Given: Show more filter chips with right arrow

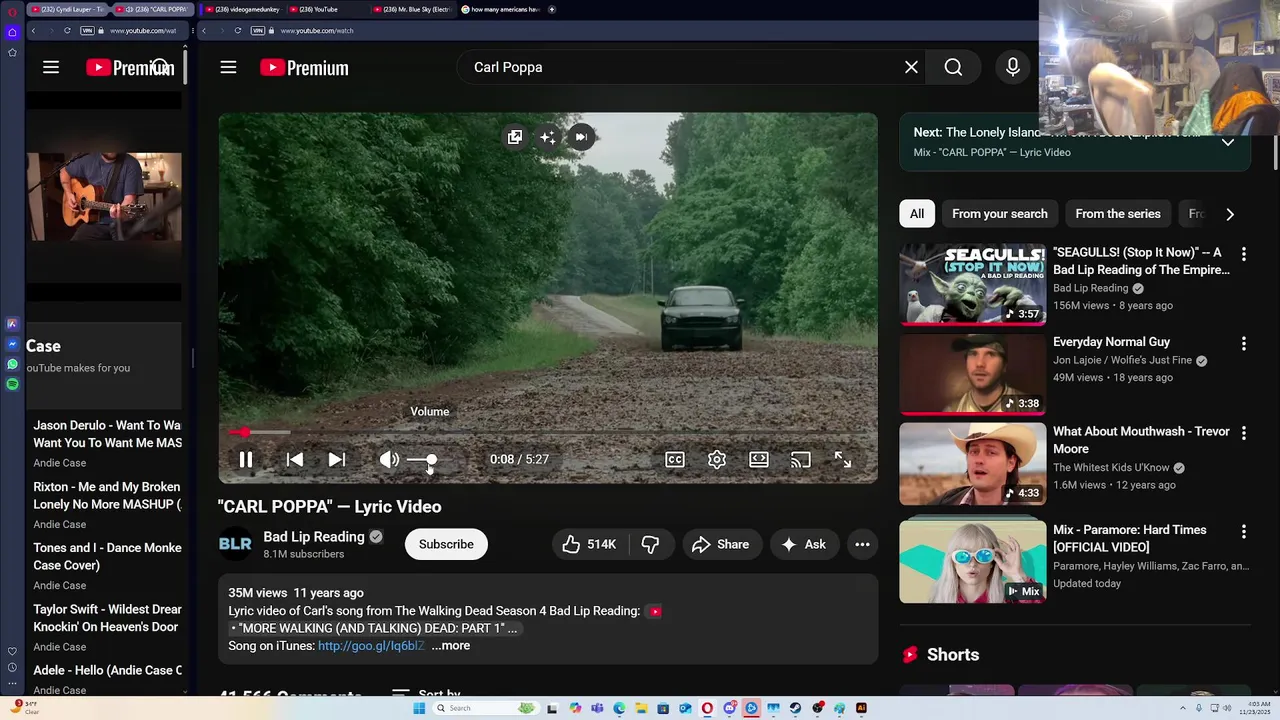Looking at the screenshot, I should 1230,214.
